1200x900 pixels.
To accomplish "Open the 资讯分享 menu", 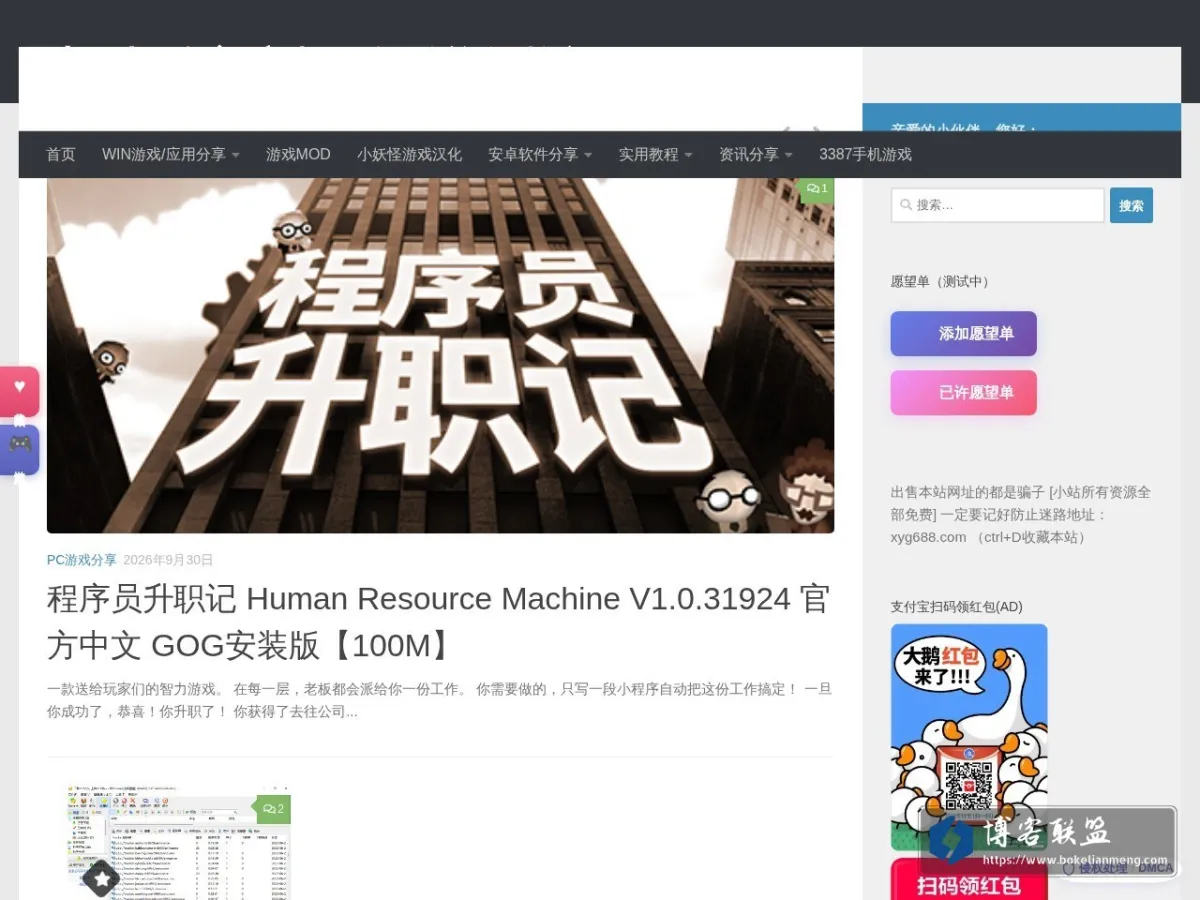I will pos(755,154).
